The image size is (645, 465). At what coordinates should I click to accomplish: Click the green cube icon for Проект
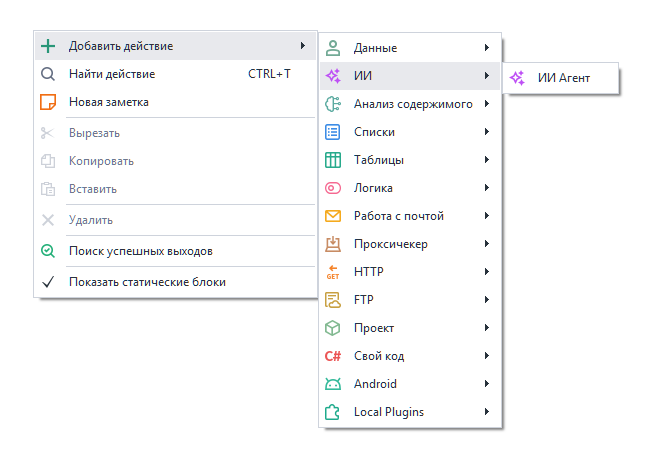point(332,328)
